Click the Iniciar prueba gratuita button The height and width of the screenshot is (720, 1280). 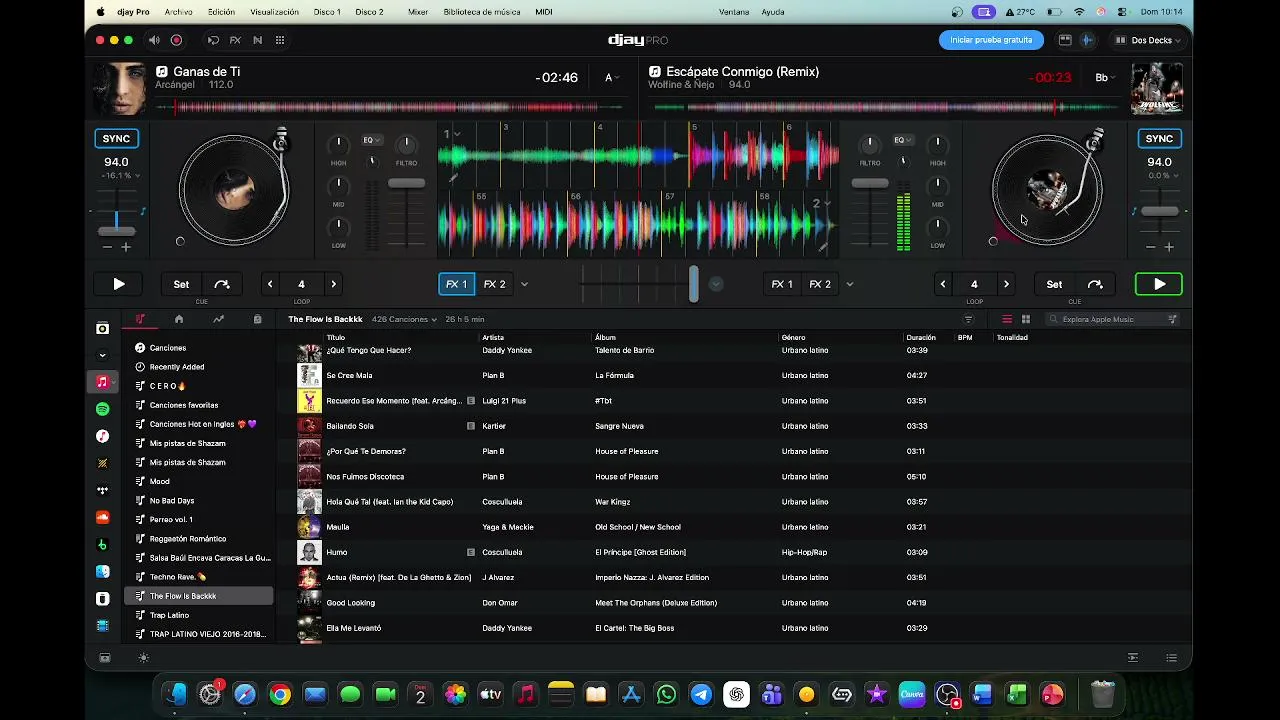(x=991, y=40)
